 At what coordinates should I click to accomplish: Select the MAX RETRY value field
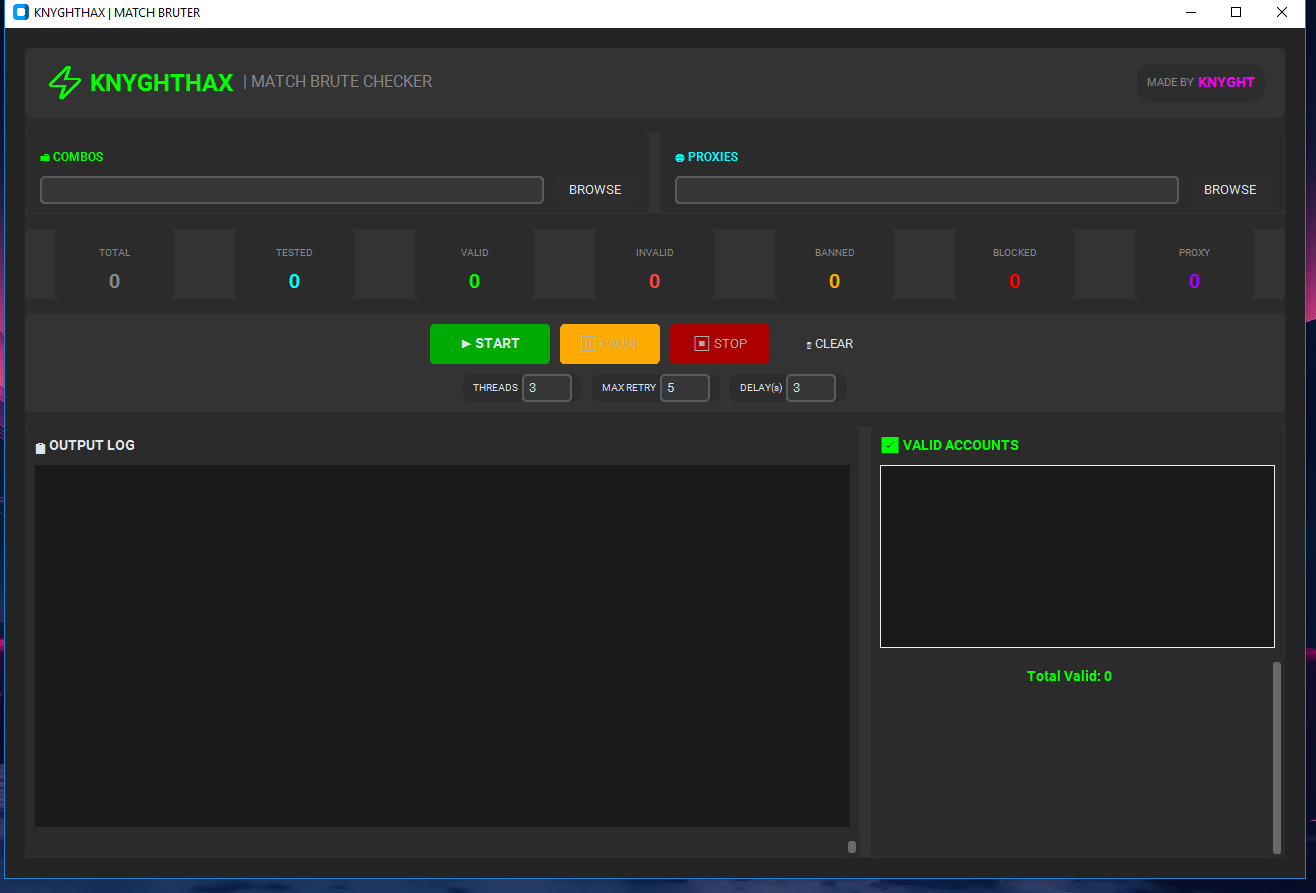point(685,388)
